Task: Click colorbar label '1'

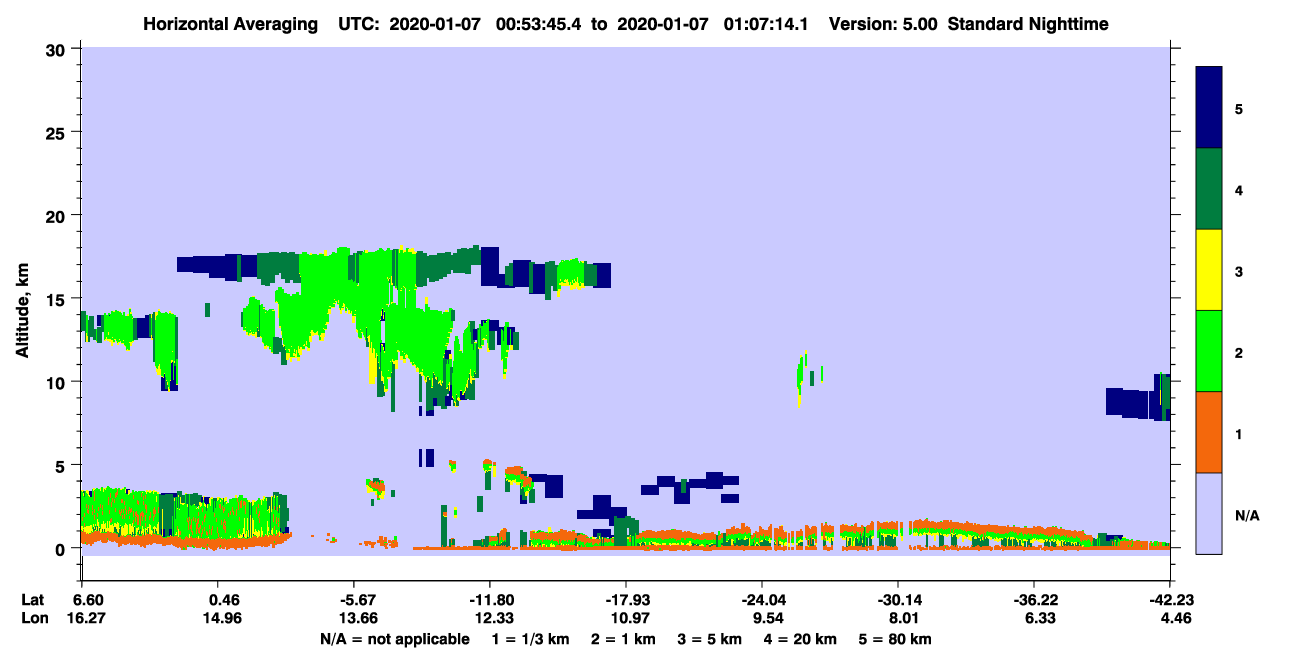Action: 1239,434
